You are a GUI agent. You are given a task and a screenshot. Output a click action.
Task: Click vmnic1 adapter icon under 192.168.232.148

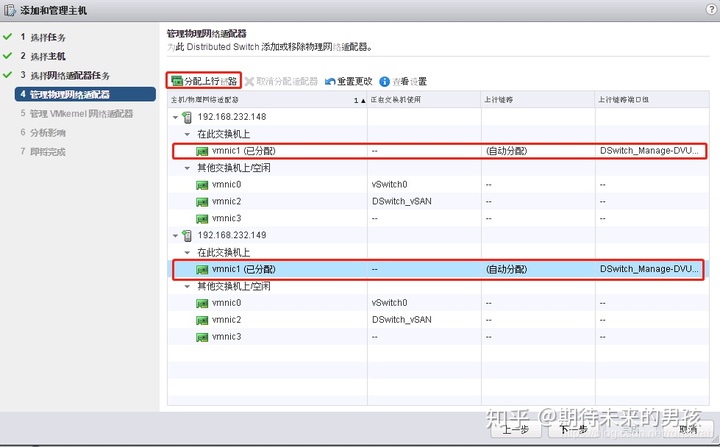202,151
